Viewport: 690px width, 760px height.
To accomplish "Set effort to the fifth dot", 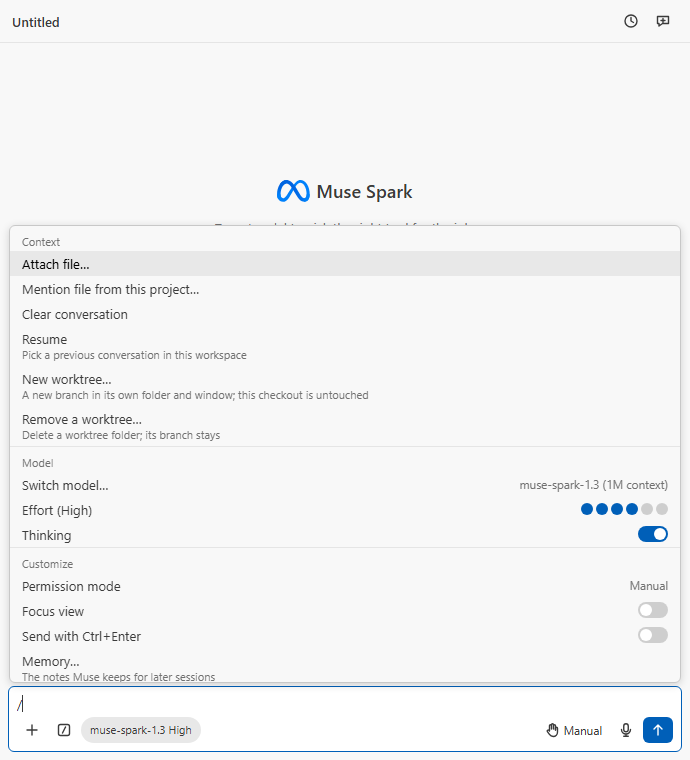I will click(647, 509).
